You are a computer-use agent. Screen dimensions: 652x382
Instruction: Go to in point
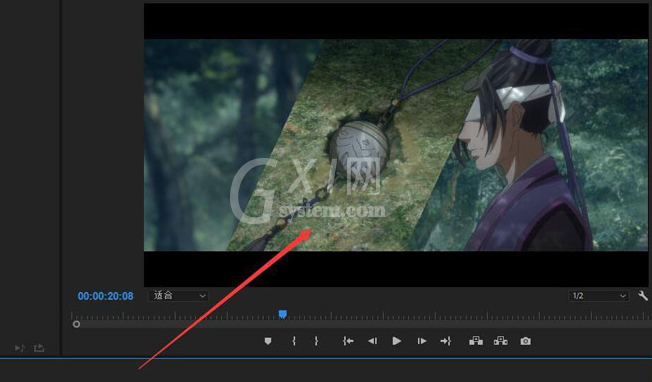pyautogui.click(x=348, y=341)
